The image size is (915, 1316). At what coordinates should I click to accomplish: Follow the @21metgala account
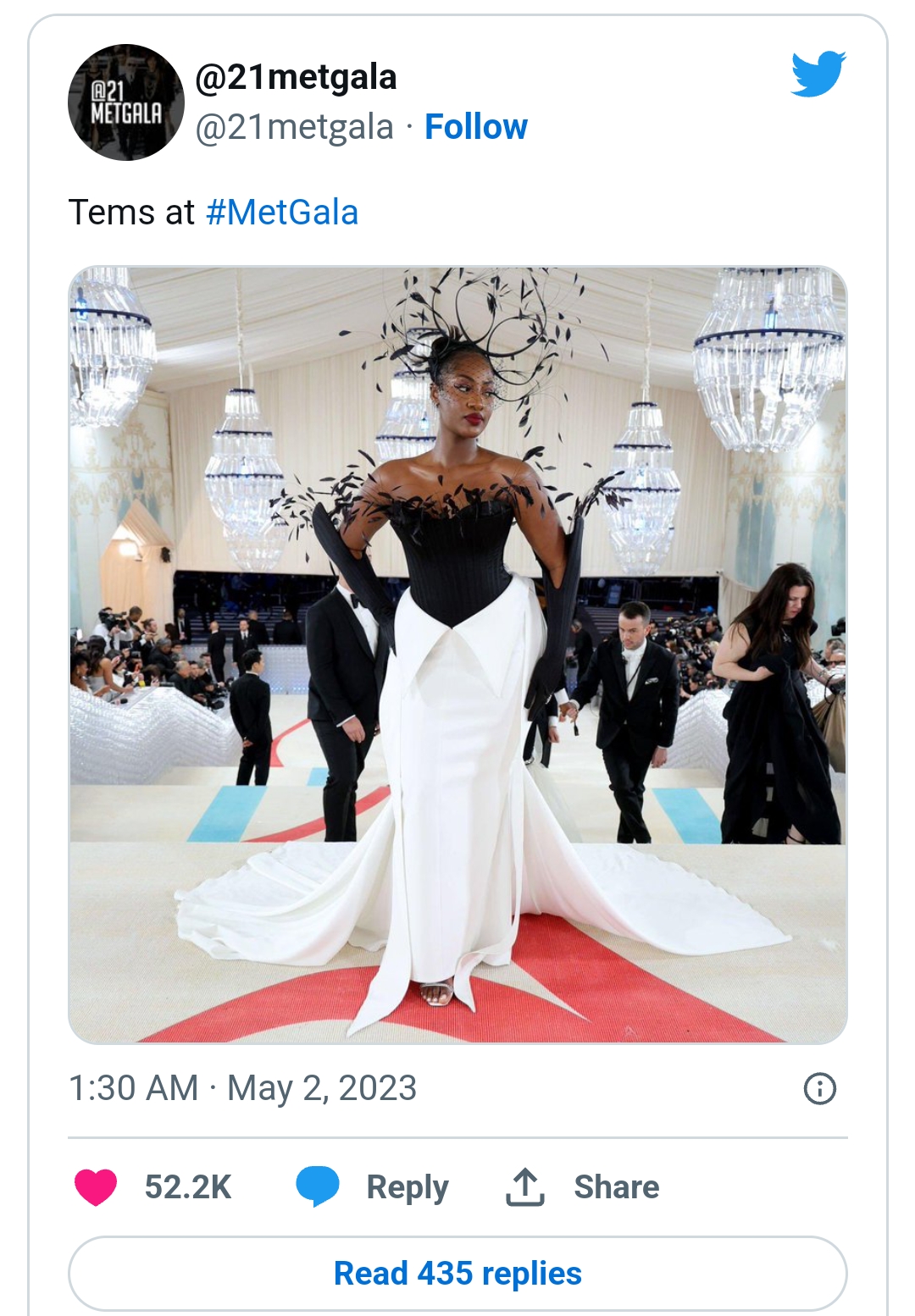coord(475,127)
